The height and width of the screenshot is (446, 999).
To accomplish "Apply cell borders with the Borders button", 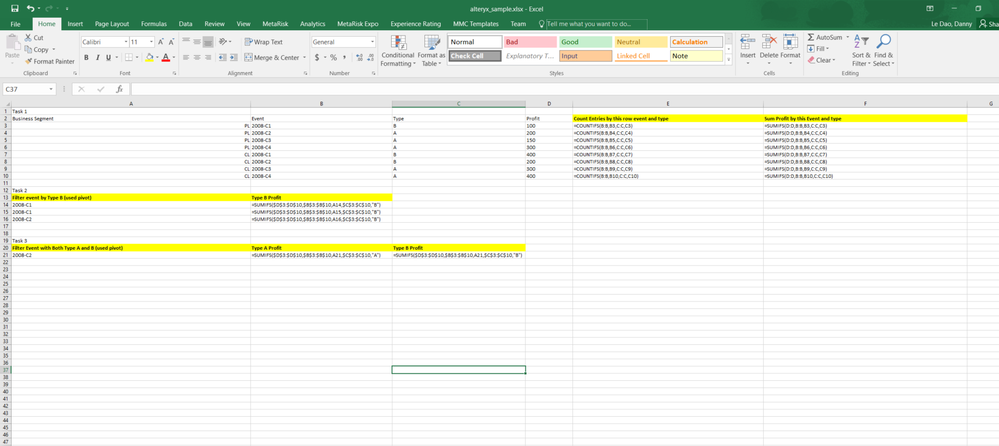I will coord(127,57).
